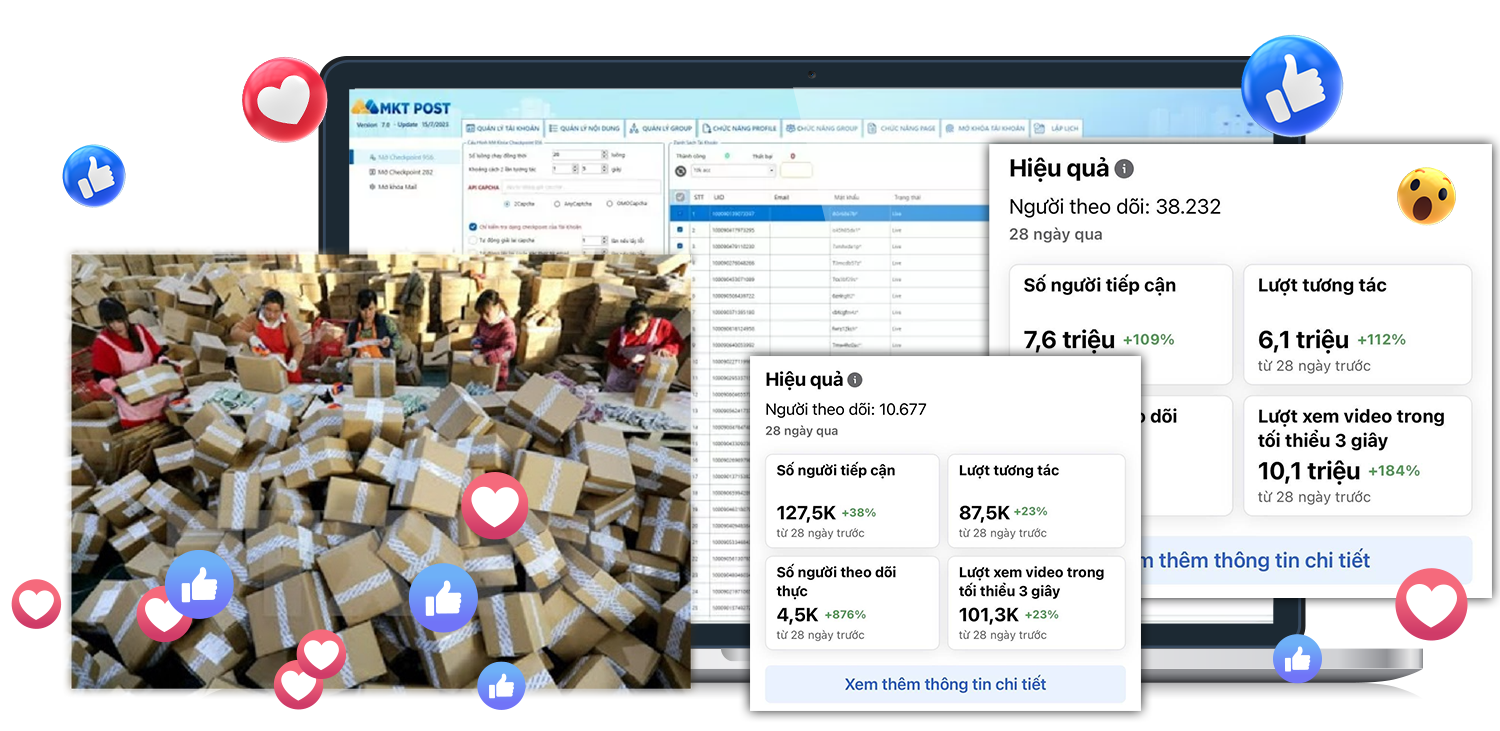
Task: Click the Chức Năng Group tab icon
Action: [x=790, y=129]
